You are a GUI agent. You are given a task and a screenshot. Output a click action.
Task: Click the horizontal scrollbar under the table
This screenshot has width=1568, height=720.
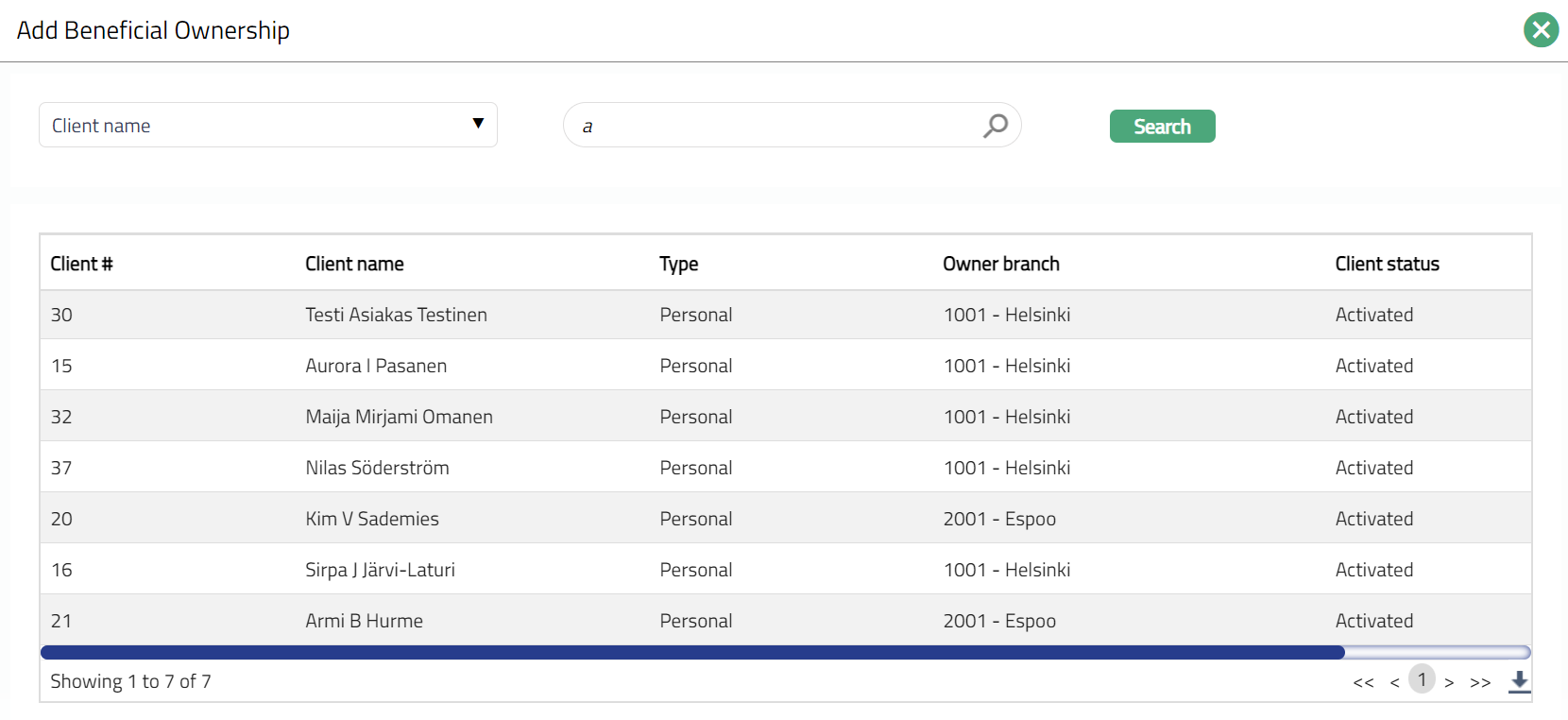[x=691, y=652]
